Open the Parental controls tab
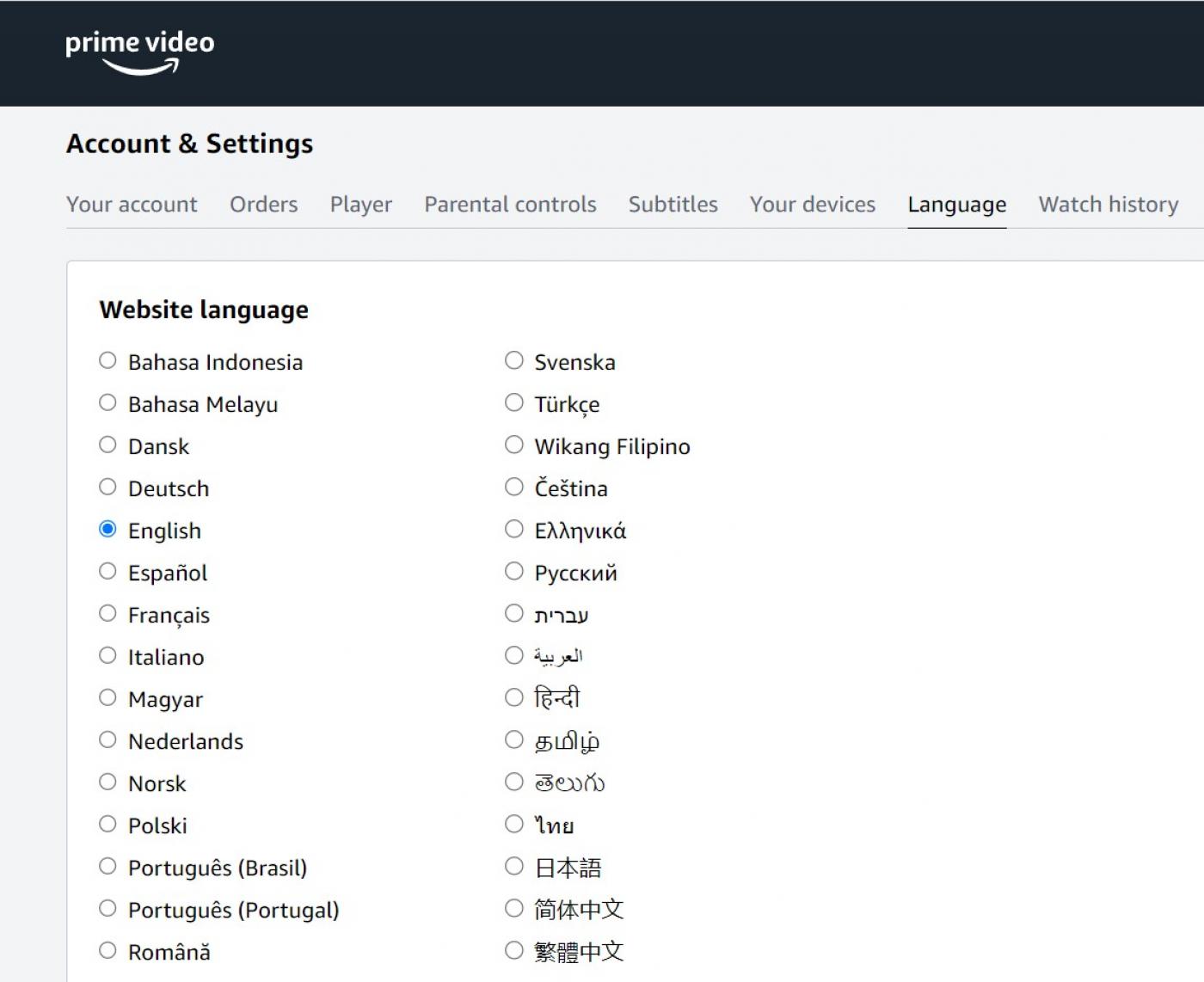The height and width of the screenshot is (982, 1204). [510, 205]
